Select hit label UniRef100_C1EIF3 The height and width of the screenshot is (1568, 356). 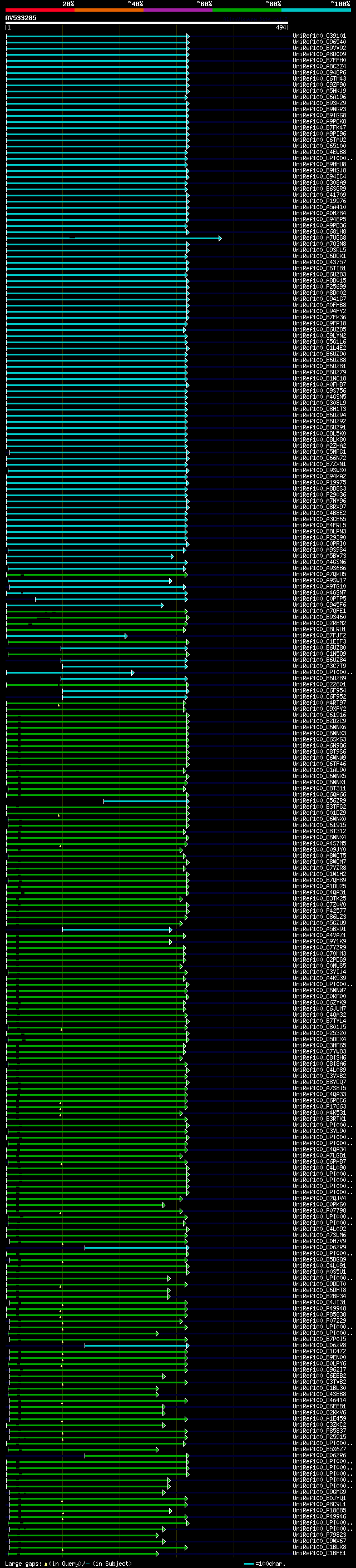coord(319,642)
